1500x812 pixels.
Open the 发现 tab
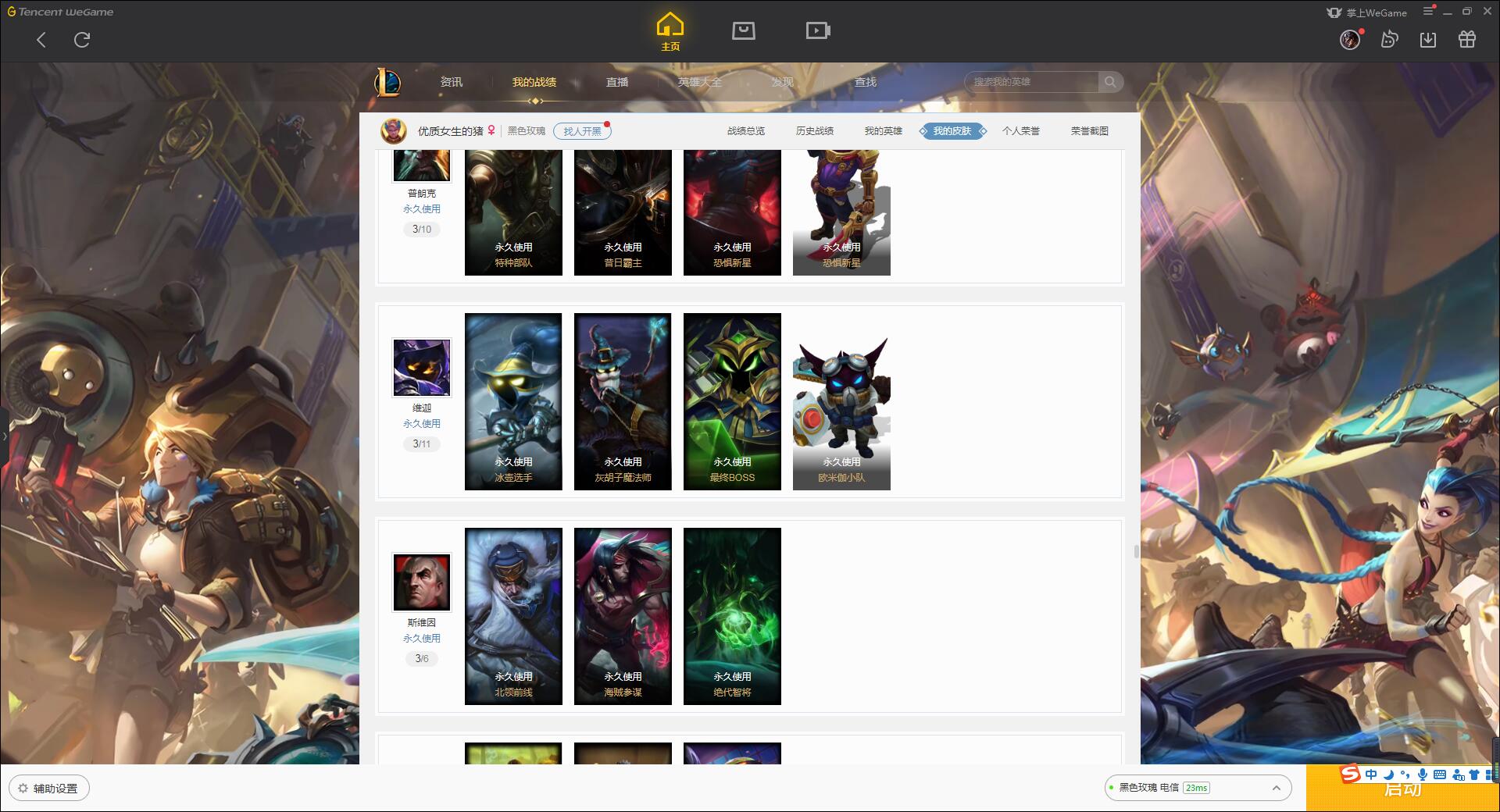click(783, 82)
